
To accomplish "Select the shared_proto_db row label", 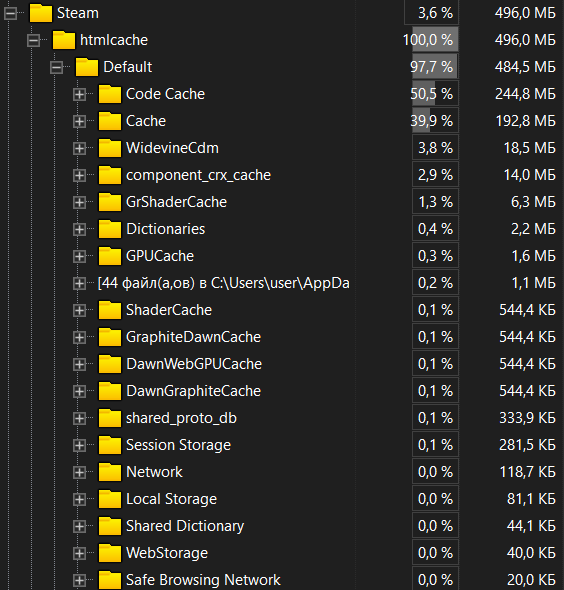I will coord(181,418).
